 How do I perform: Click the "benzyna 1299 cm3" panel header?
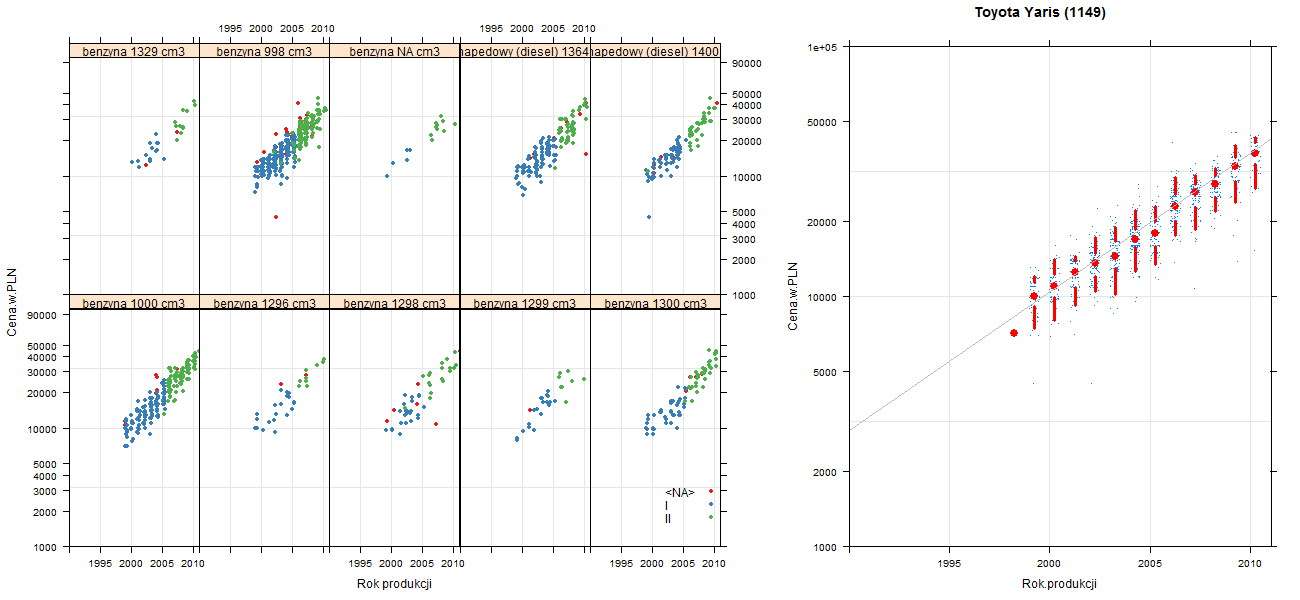pyautogui.click(x=524, y=302)
